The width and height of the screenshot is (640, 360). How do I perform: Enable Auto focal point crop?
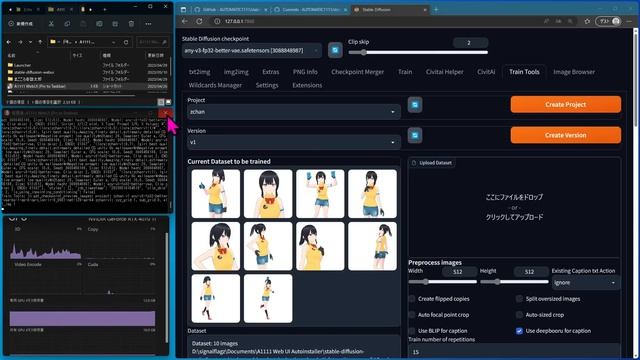point(412,315)
